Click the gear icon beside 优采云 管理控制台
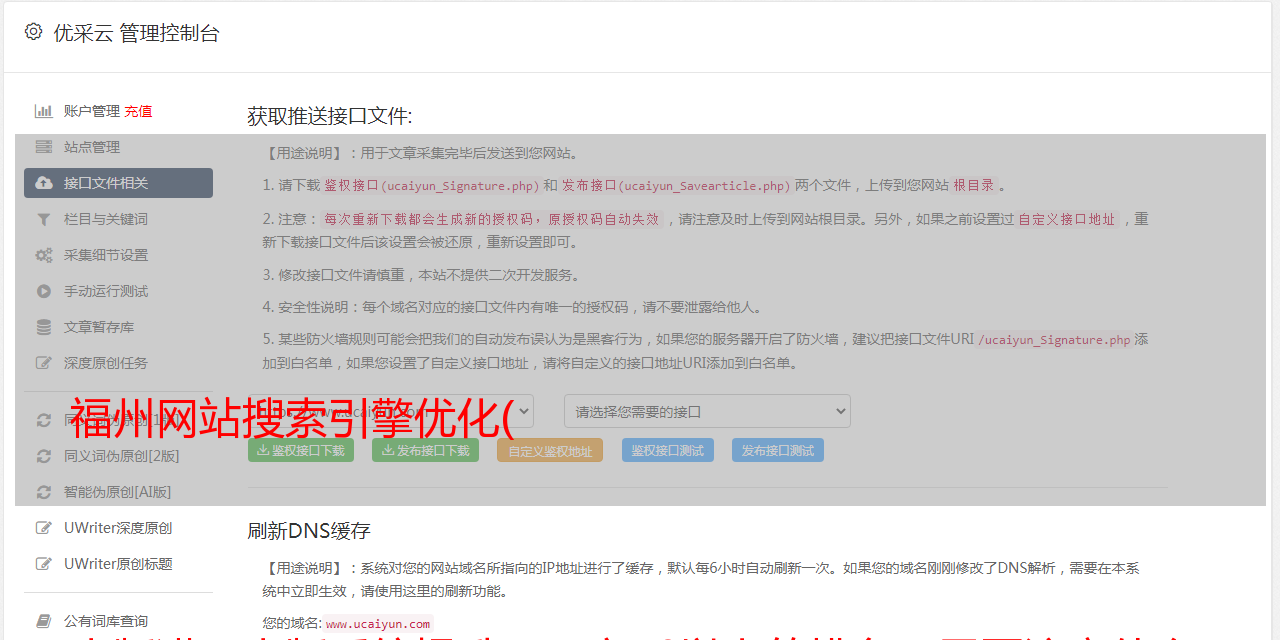1280x640 pixels. click(33, 32)
